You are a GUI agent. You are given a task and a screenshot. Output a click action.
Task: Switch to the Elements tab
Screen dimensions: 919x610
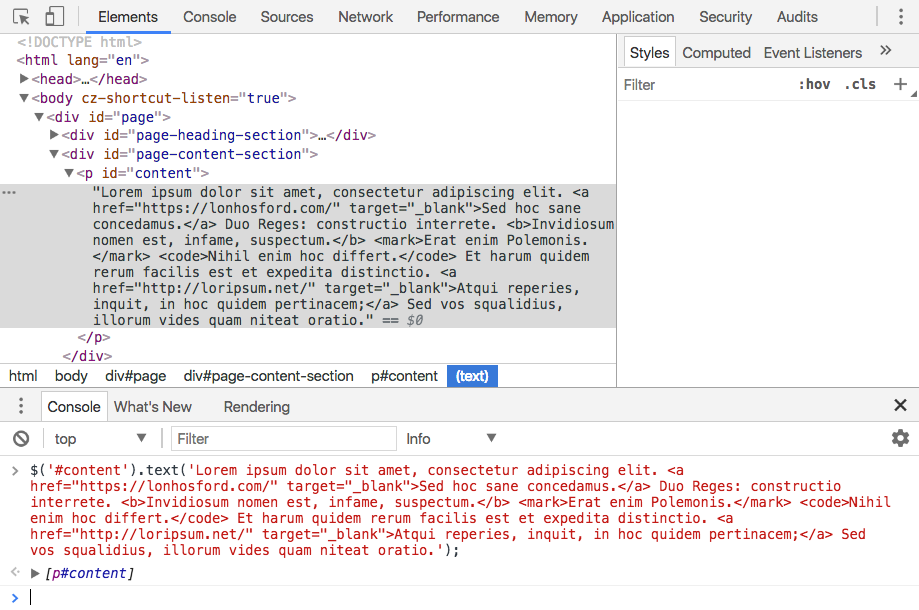[128, 17]
